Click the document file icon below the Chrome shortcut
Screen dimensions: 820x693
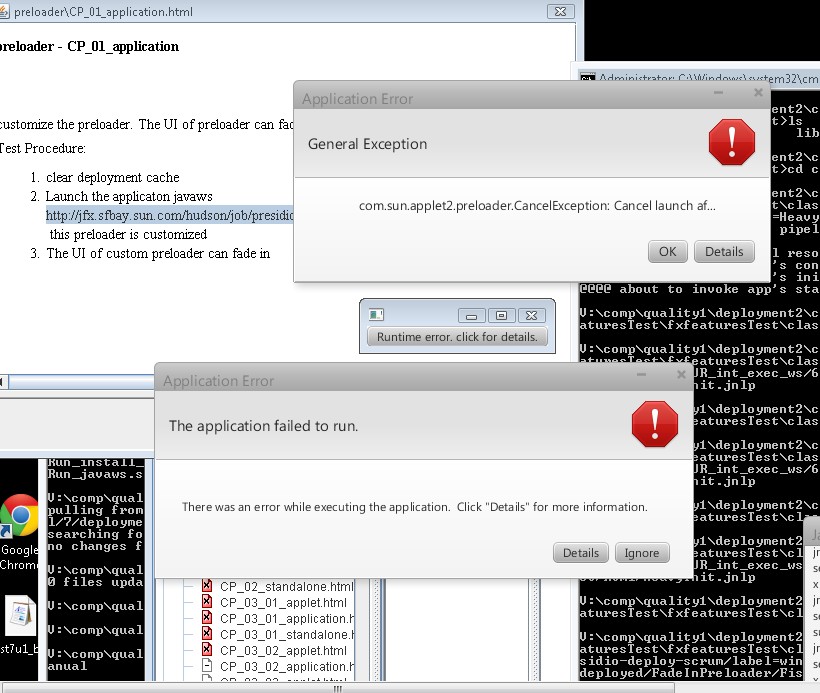coord(19,617)
